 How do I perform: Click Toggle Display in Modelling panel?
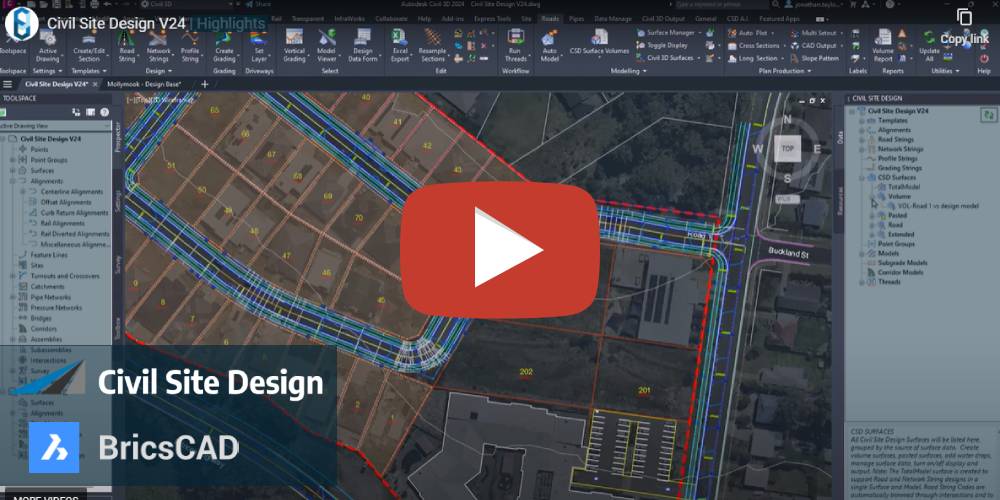tap(662, 45)
